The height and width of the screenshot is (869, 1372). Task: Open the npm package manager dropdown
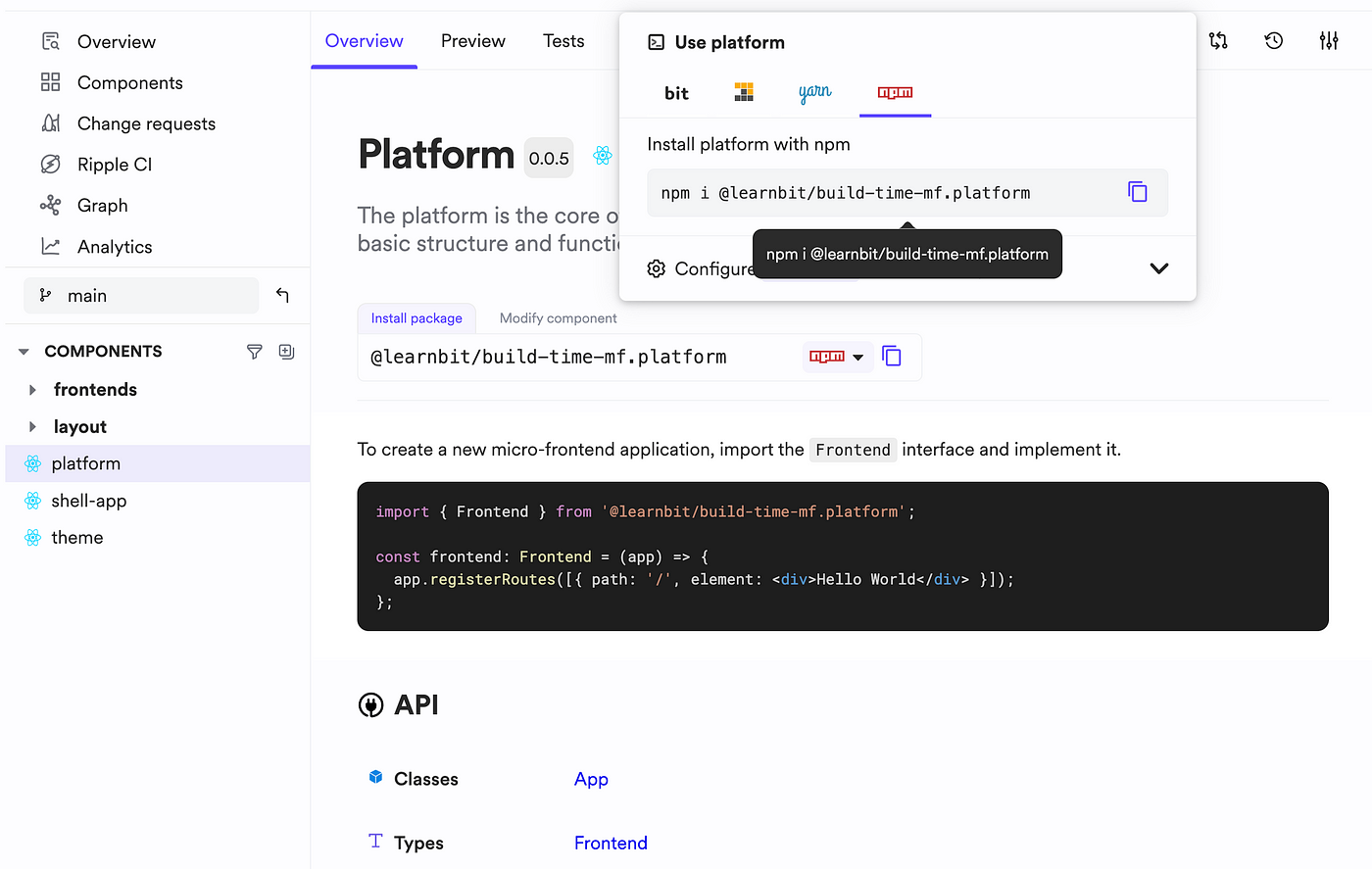[x=837, y=357]
